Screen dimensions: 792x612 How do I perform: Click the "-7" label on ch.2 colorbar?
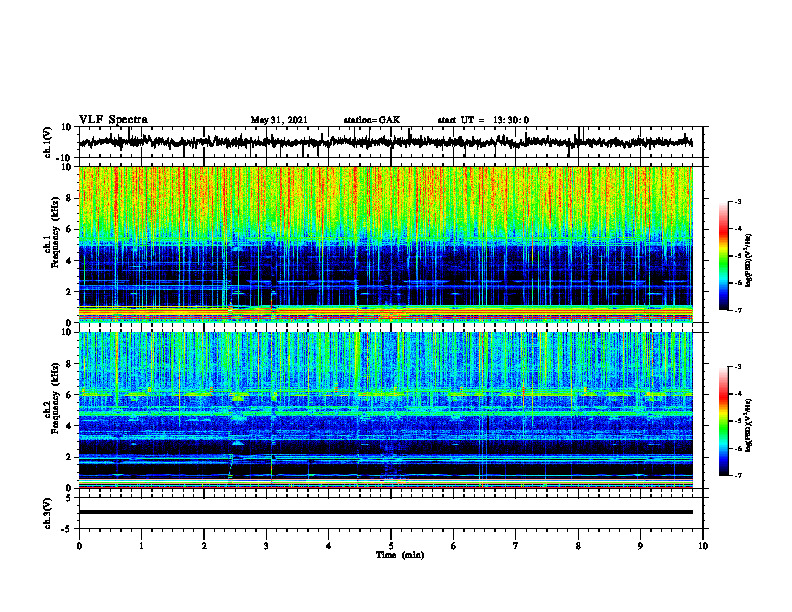738,475
